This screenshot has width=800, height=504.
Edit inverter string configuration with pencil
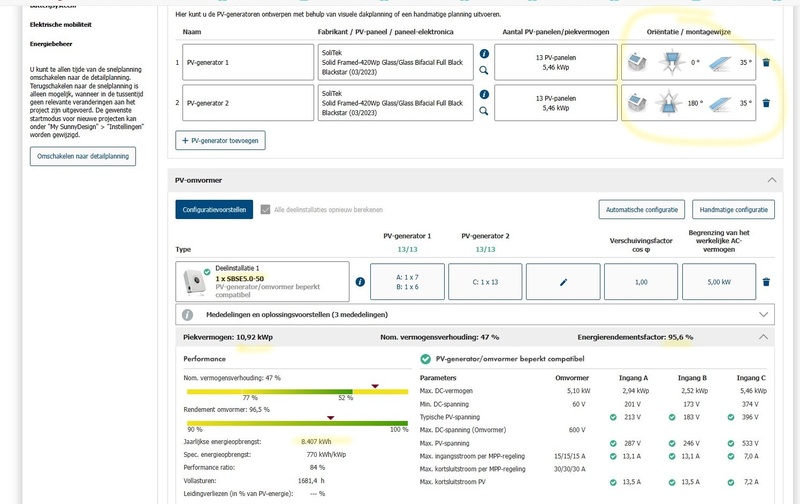pos(563,282)
